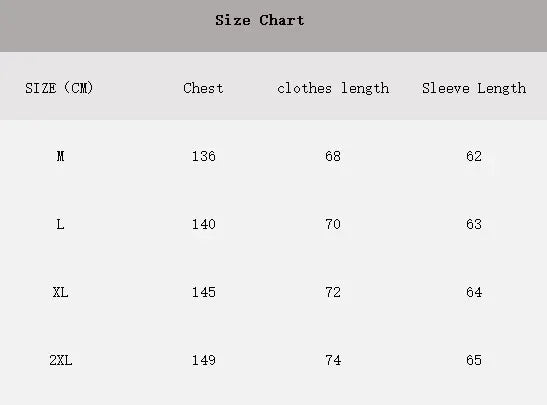547x405 pixels.
Task: Select the clothes length header
Action: tap(333, 89)
